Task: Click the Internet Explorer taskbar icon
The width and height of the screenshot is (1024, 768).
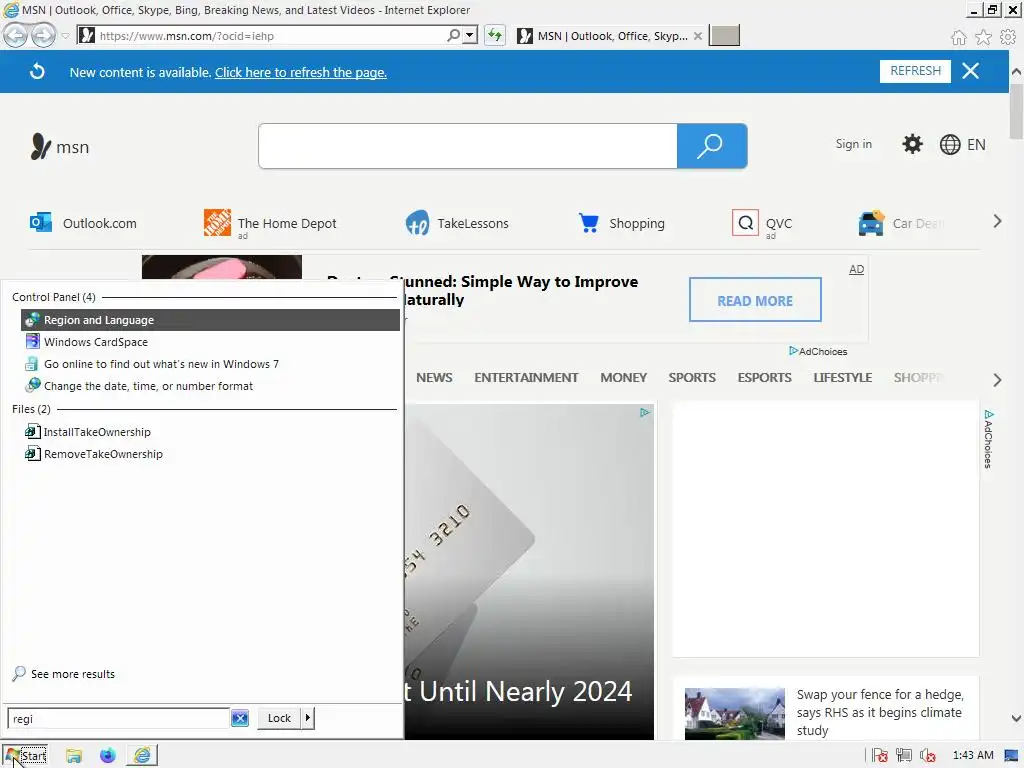Action: click(x=142, y=756)
